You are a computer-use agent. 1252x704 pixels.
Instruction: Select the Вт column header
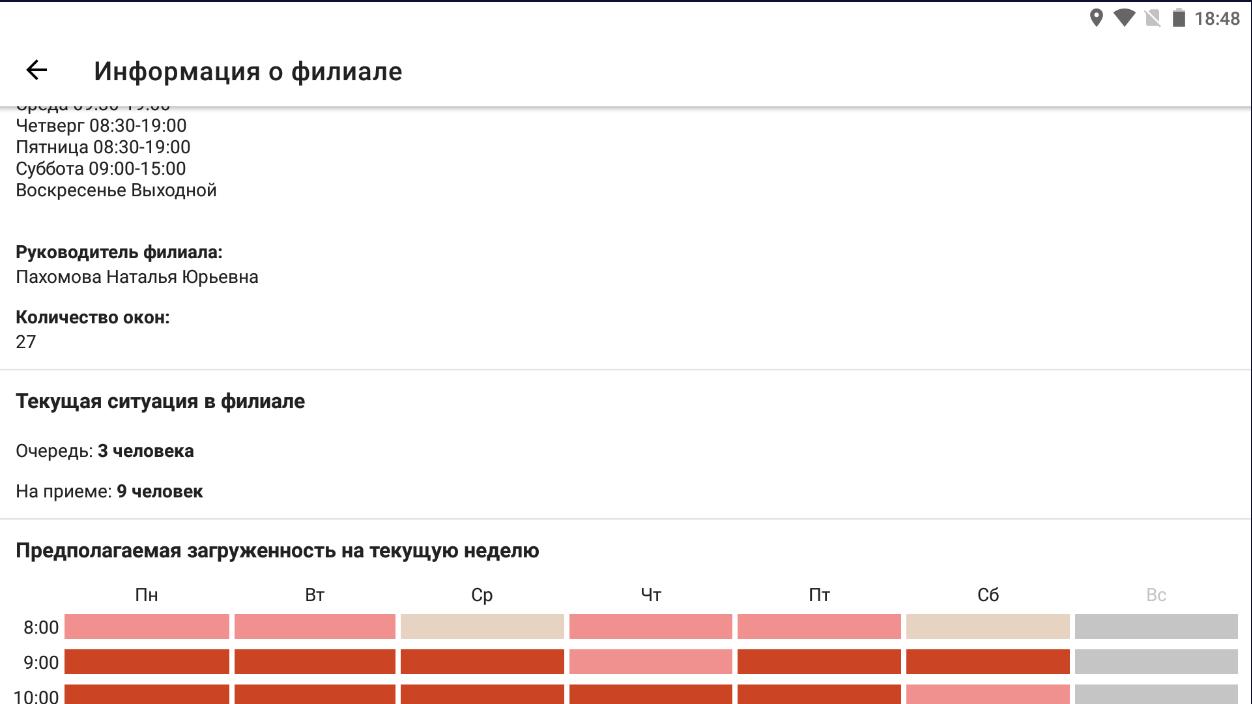[314, 595]
